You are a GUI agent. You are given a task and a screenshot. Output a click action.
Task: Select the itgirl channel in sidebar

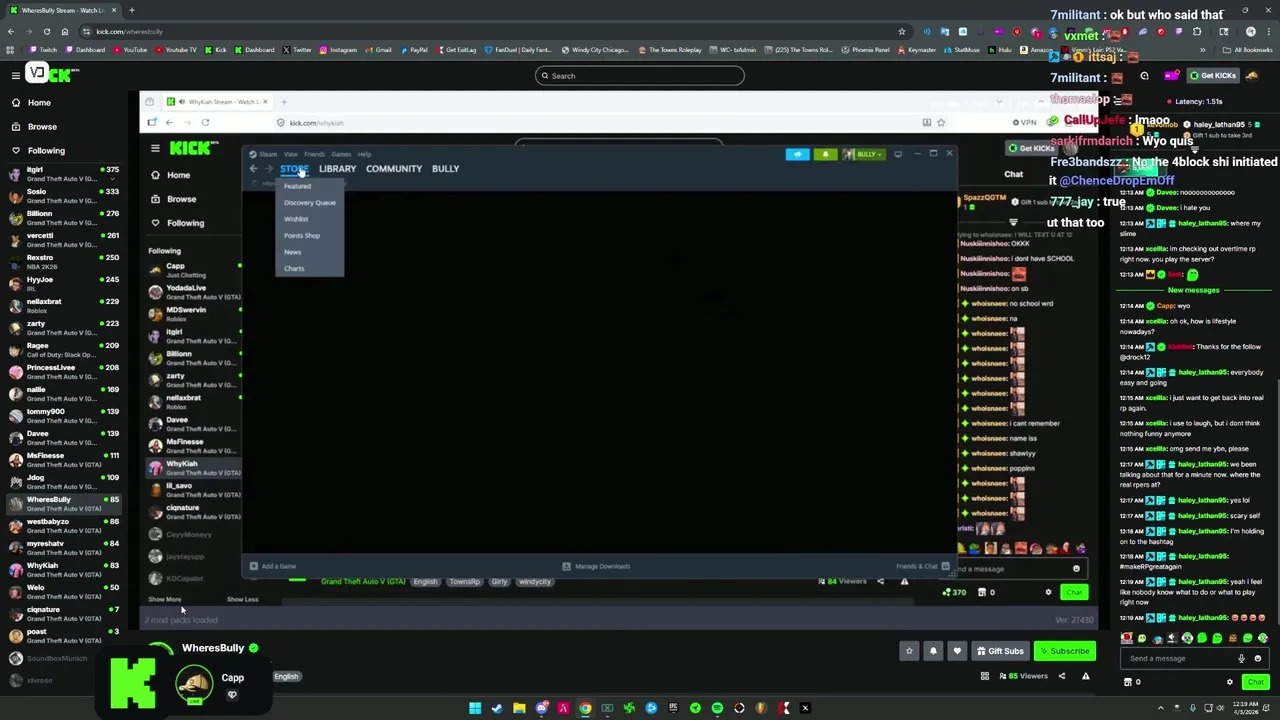tap(62, 174)
